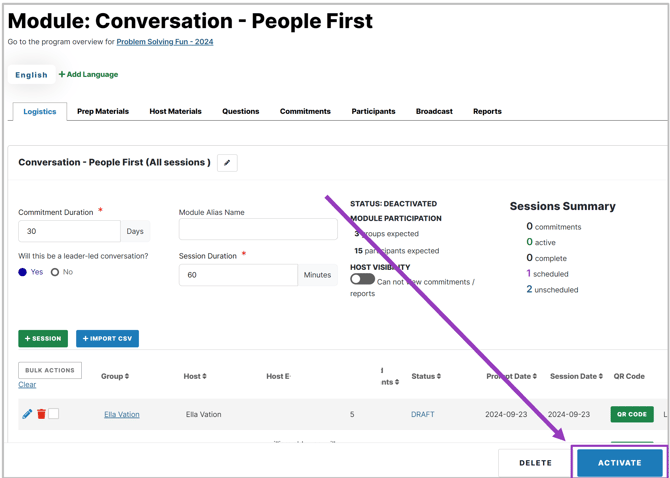
Task: Click the + Session button
Action: tap(43, 339)
